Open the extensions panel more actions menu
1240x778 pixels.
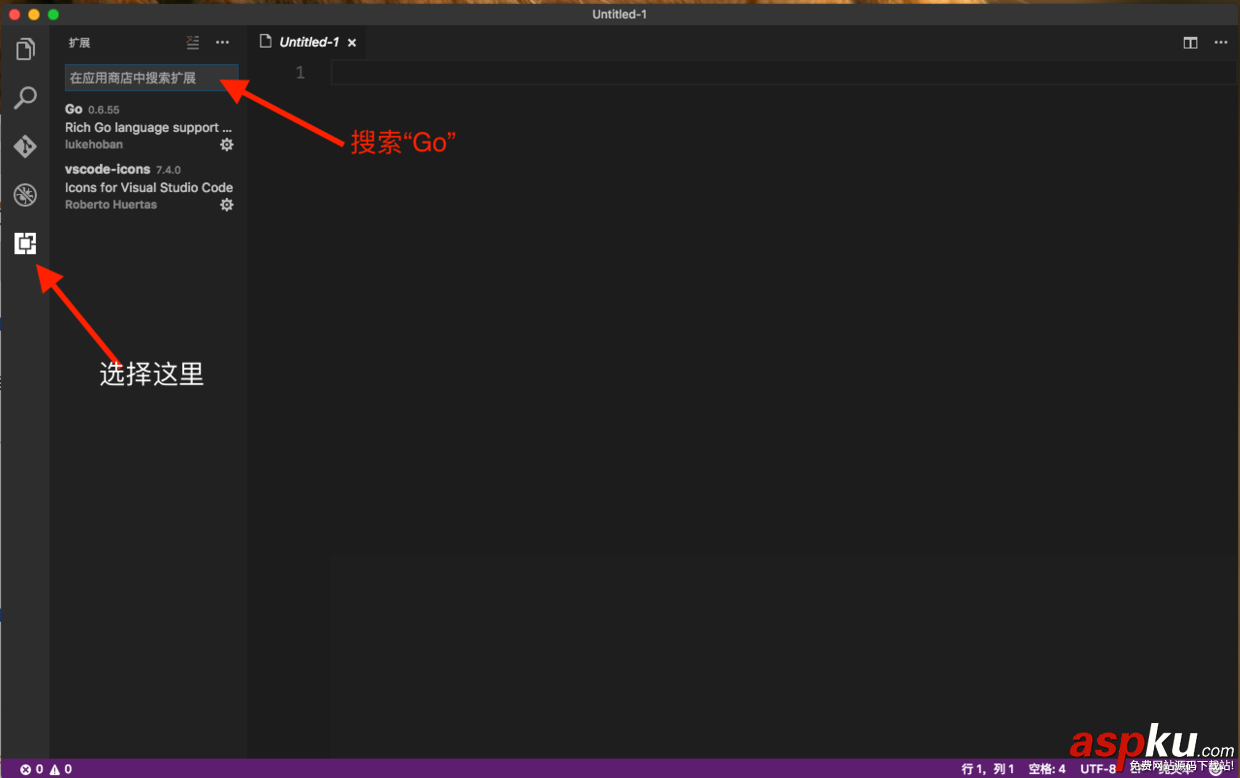point(222,42)
